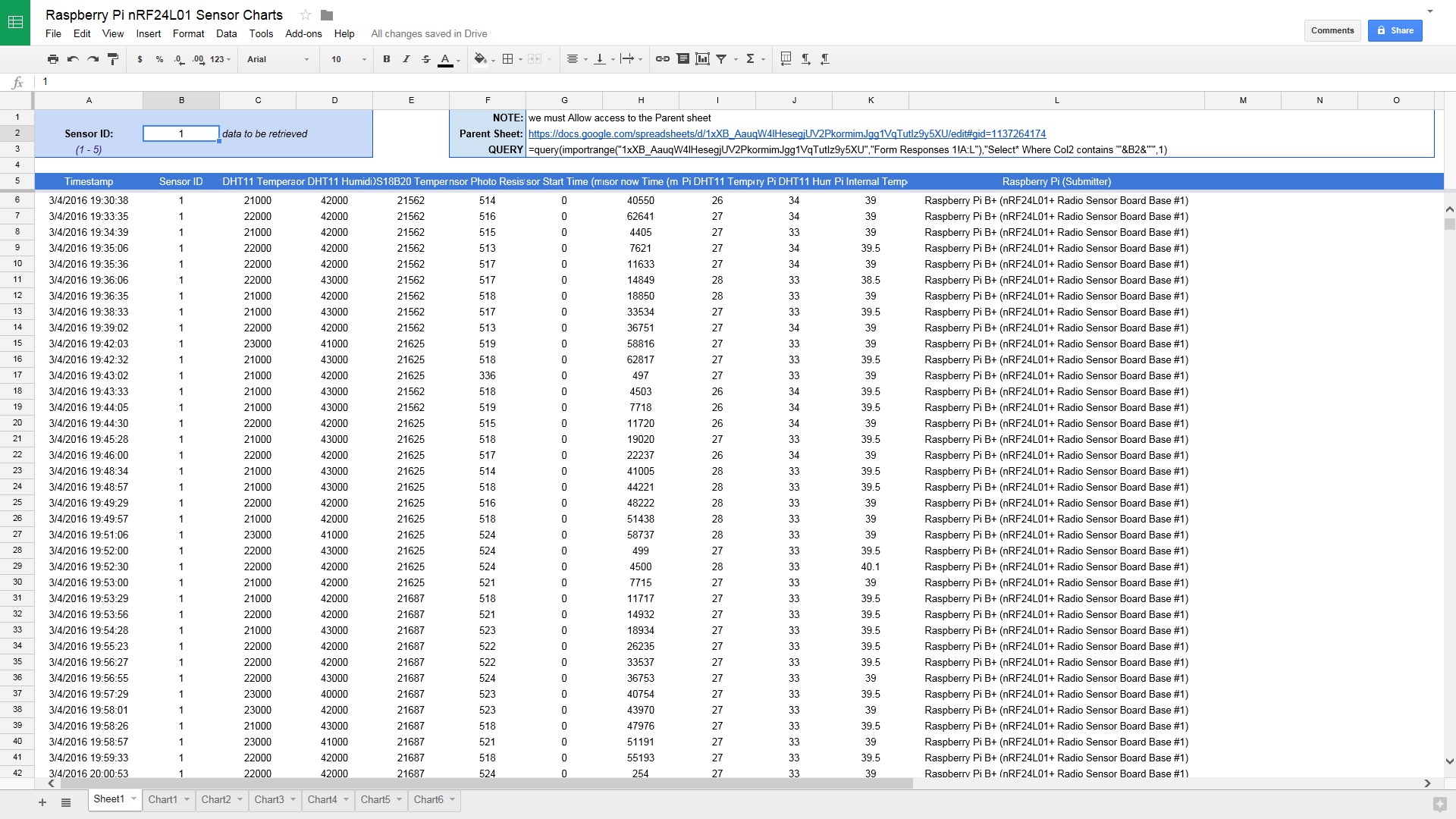
Task: Click the Timestamp header cell
Action: [89, 182]
